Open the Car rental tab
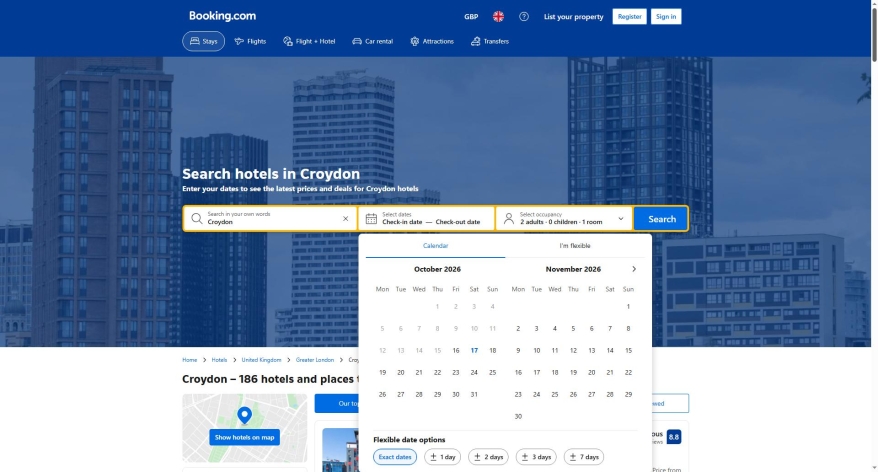The height and width of the screenshot is (472, 878). 372,41
